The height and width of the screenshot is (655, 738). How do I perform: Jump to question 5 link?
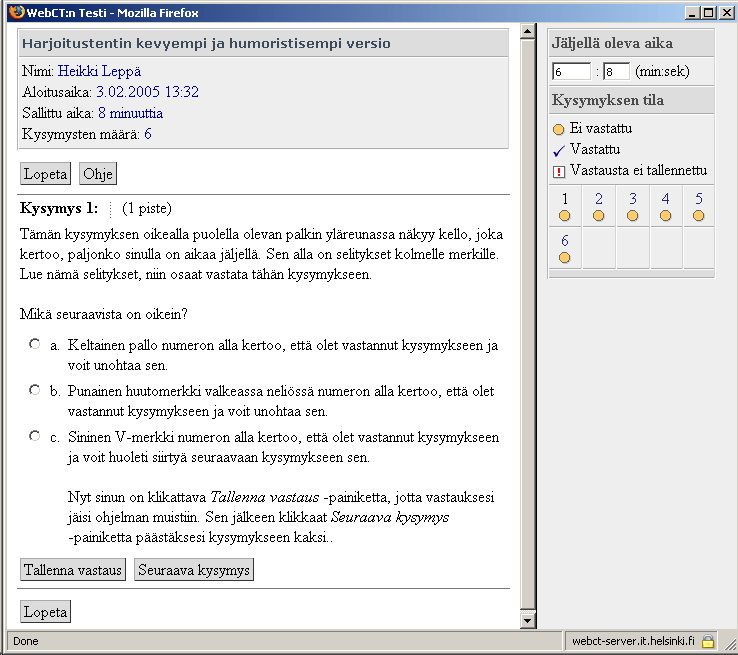[x=699, y=199]
